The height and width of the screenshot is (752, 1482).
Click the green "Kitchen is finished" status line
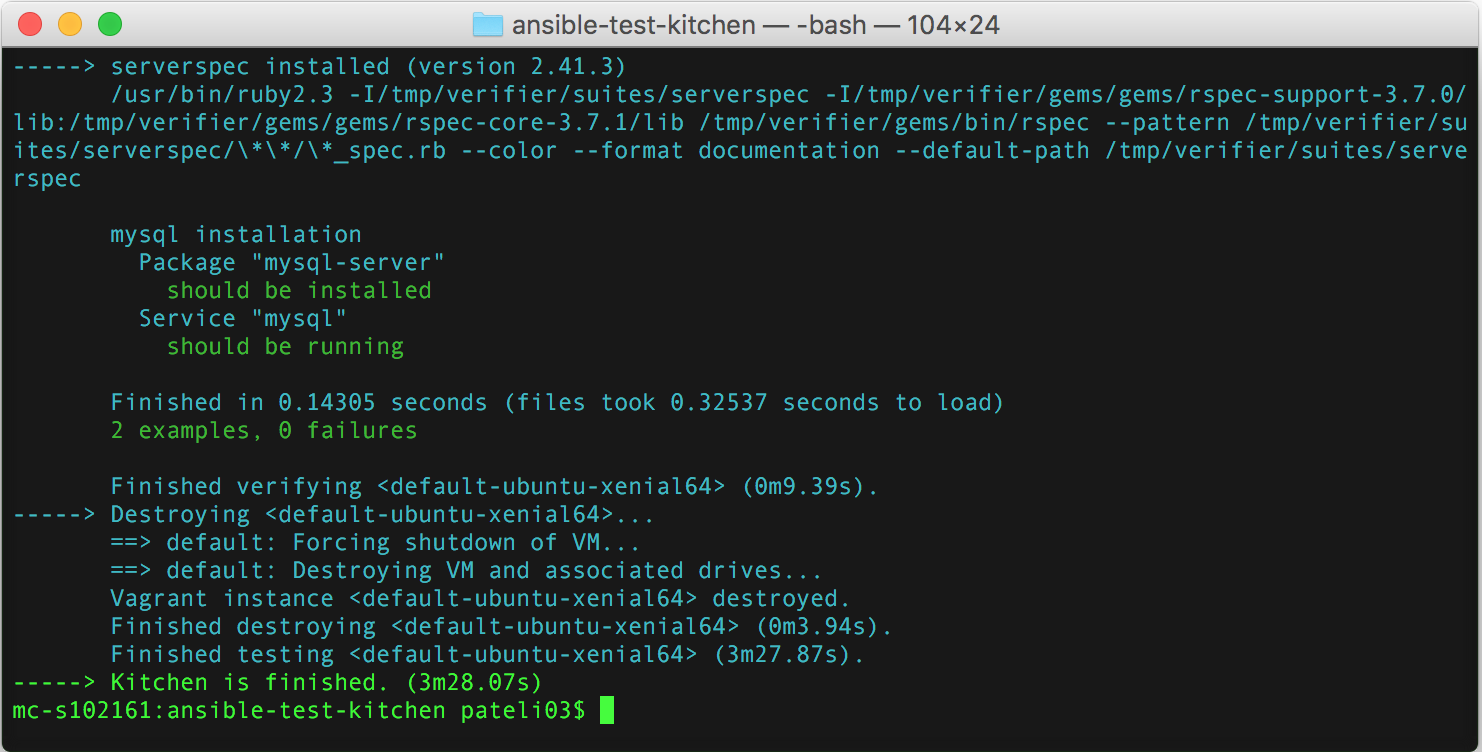[280, 682]
